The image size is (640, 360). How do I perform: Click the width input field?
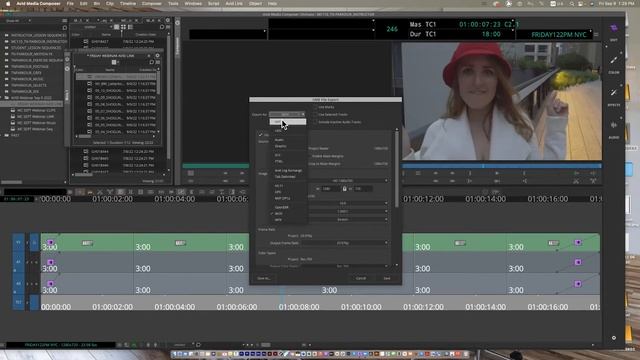coord(331,189)
